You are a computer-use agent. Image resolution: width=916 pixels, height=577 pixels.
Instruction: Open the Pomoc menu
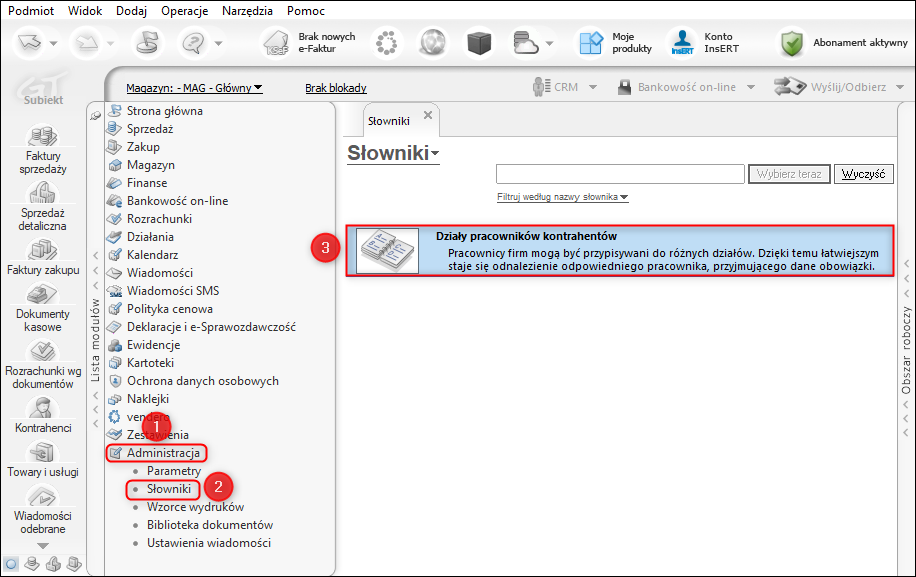tap(306, 11)
